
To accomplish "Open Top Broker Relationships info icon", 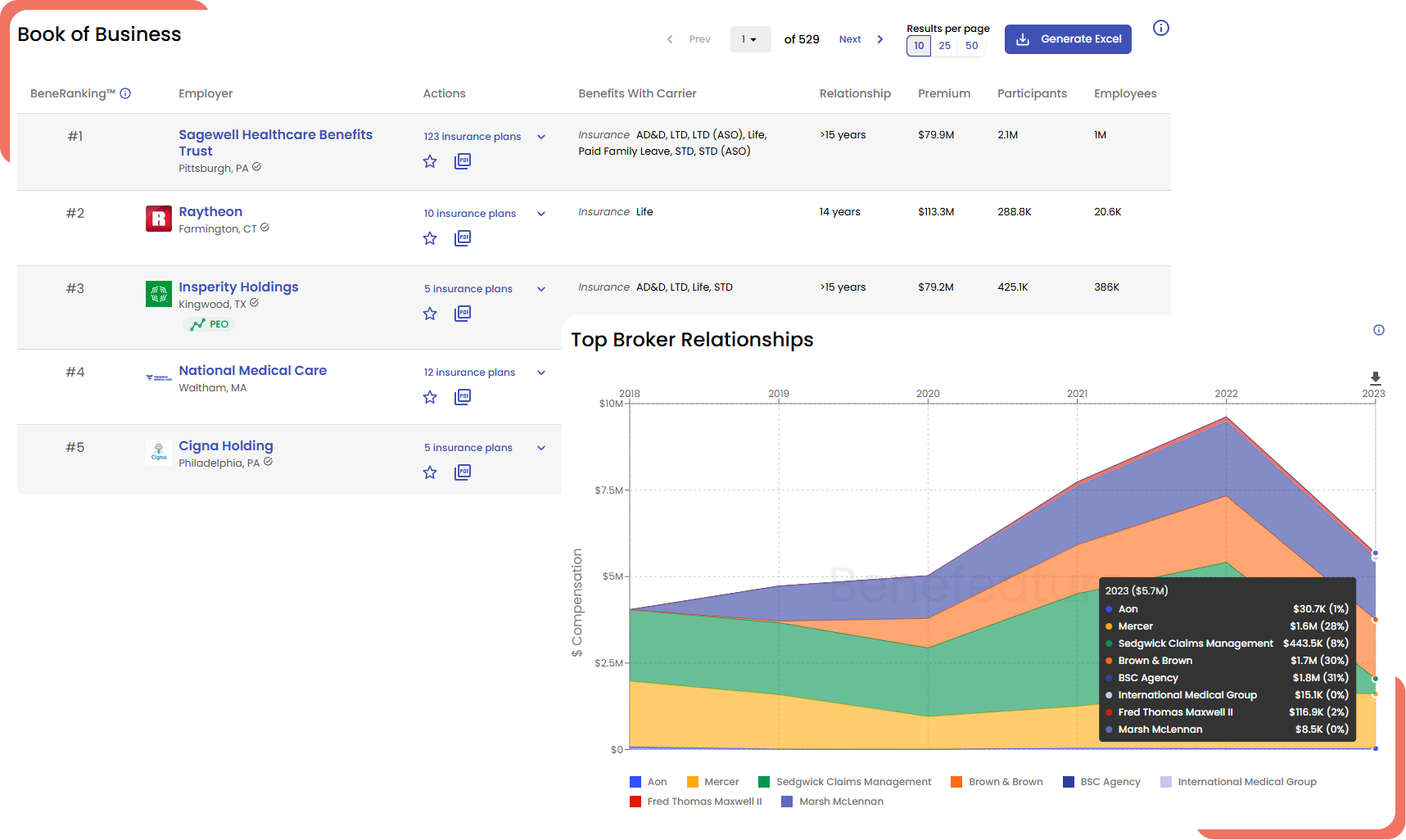I will pos(1379,330).
